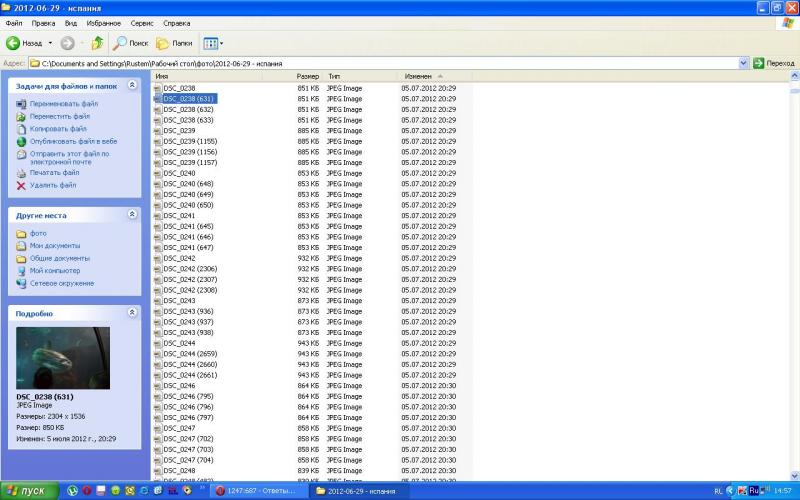800x500 pixels.
Task: Select file DSC_0243 (938)
Action: (x=188, y=333)
